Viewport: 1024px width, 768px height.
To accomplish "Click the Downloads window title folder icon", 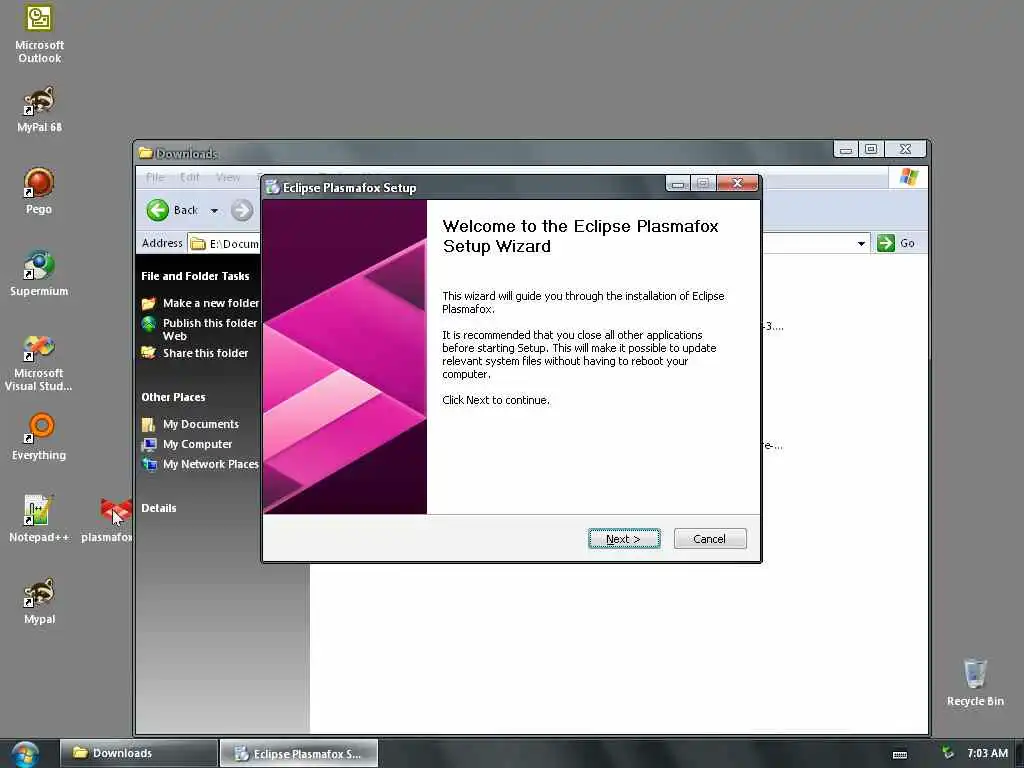I will (146, 153).
